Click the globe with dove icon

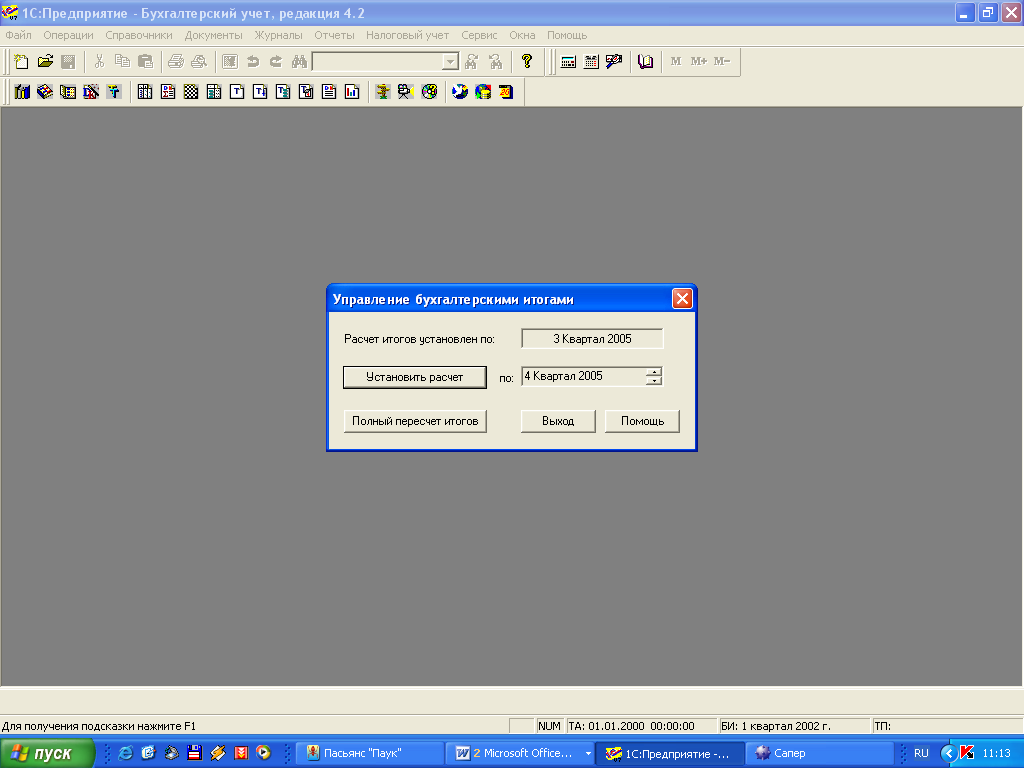460,91
